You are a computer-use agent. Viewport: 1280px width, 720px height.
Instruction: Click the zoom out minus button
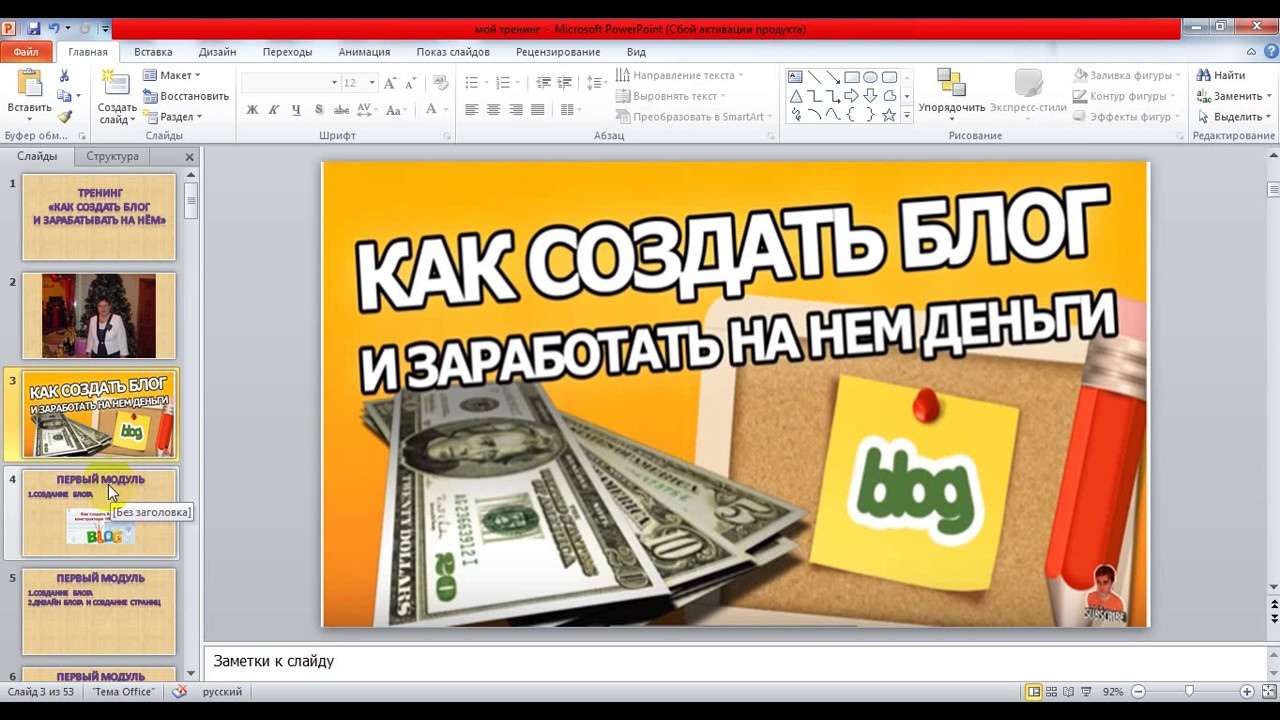[1138, 692]
